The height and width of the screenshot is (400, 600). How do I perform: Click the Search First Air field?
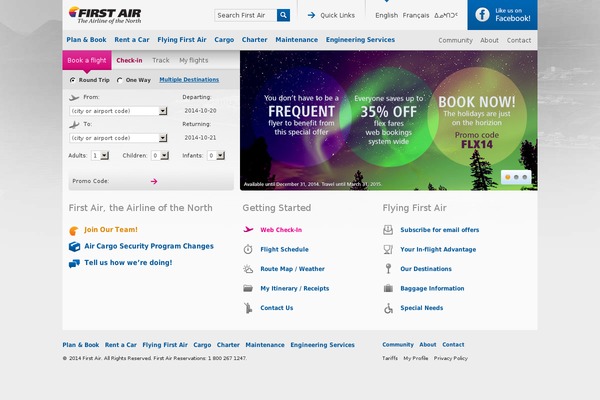click(246, 15)
